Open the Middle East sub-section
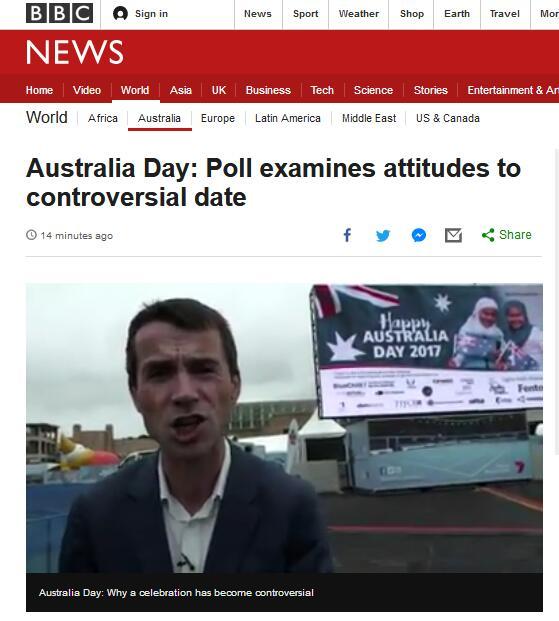The height and width of the screenshot is (621, 559). tap(369, 118)
